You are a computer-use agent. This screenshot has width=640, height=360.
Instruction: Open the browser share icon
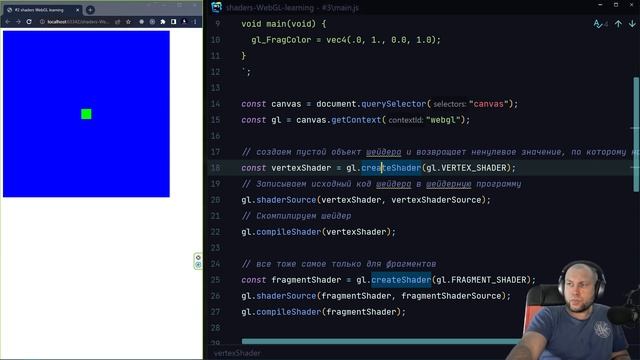(118, 22)
